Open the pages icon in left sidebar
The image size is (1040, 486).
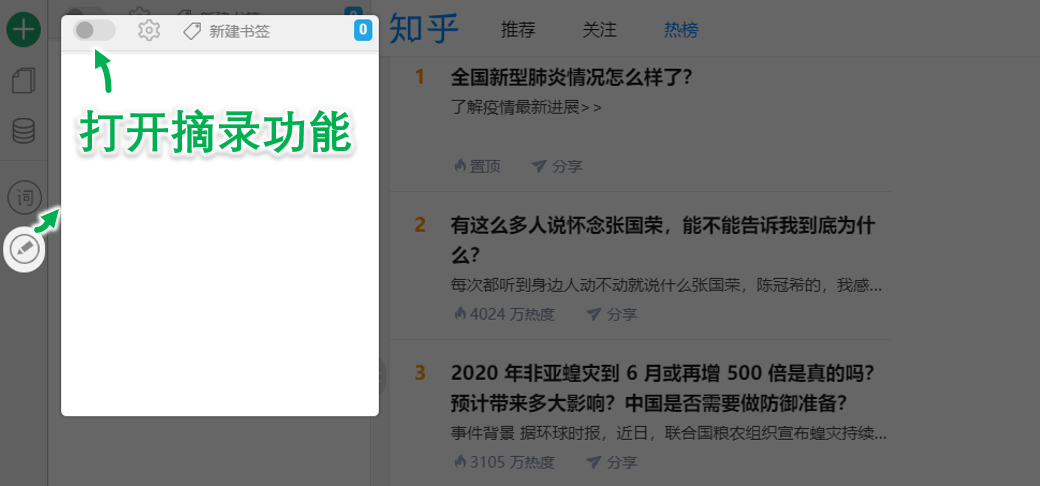click(23, 81)
